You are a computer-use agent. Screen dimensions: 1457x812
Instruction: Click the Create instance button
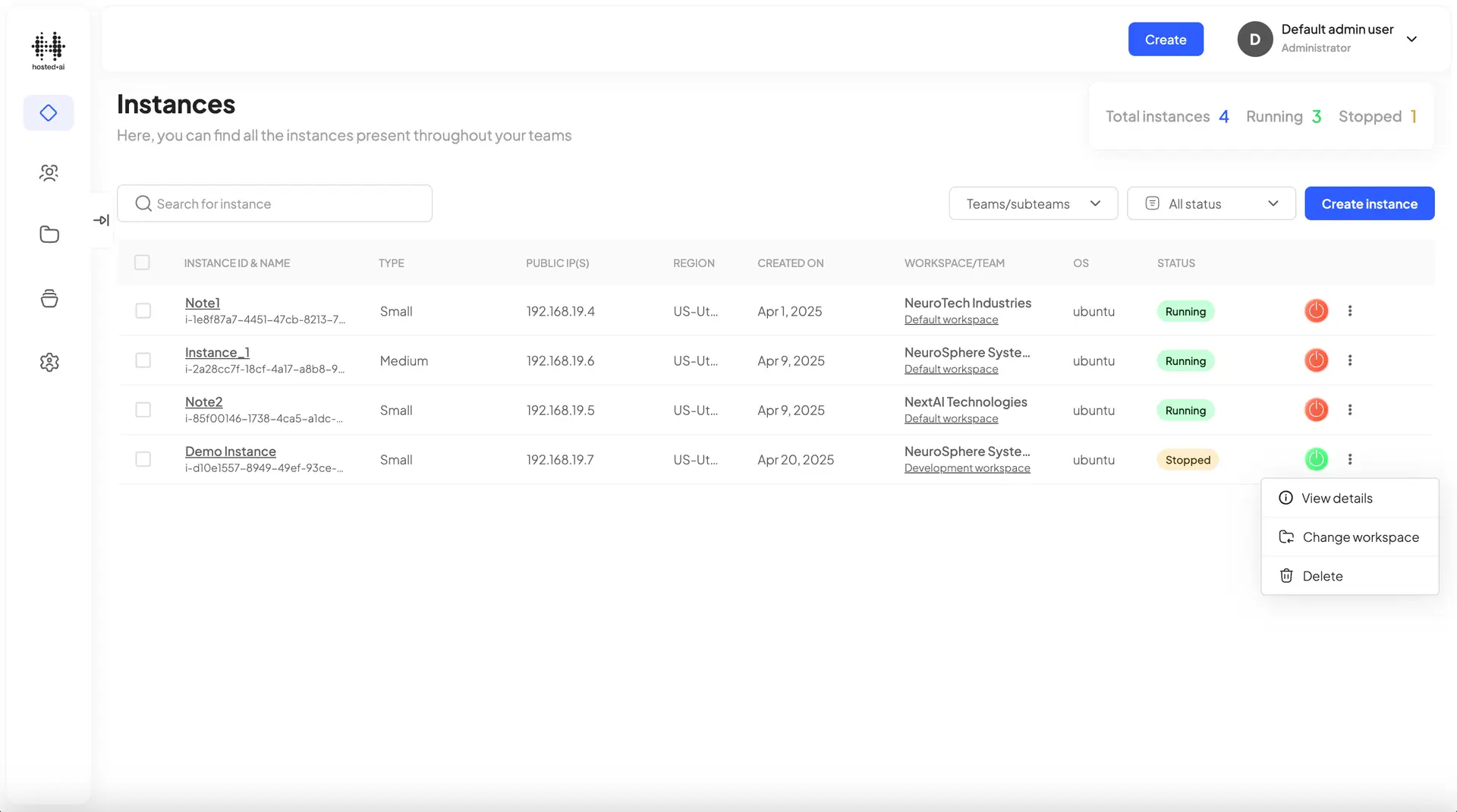point(1369,203)
